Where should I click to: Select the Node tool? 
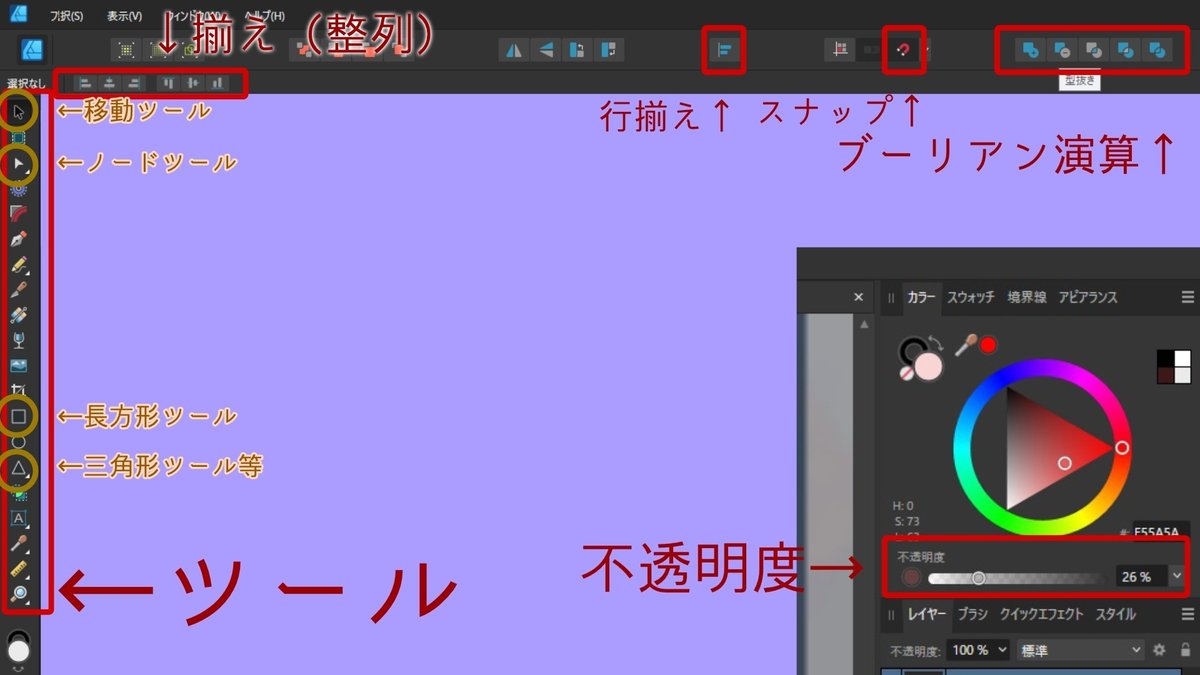(x=18, y=161)
